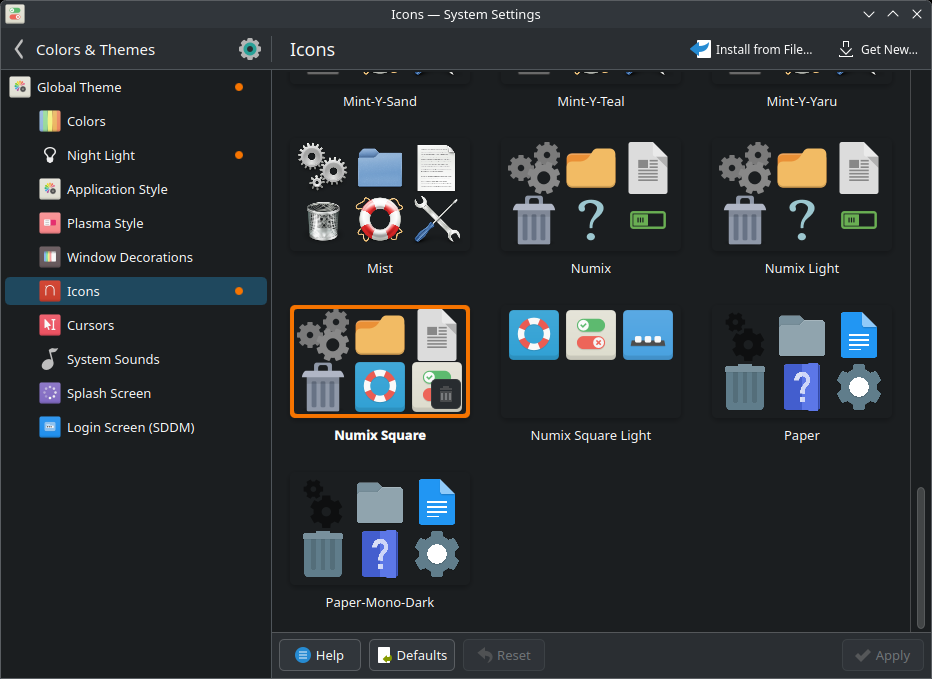Click the Defaults button
The height and width of the screenshot is (679, 932).
411,655
